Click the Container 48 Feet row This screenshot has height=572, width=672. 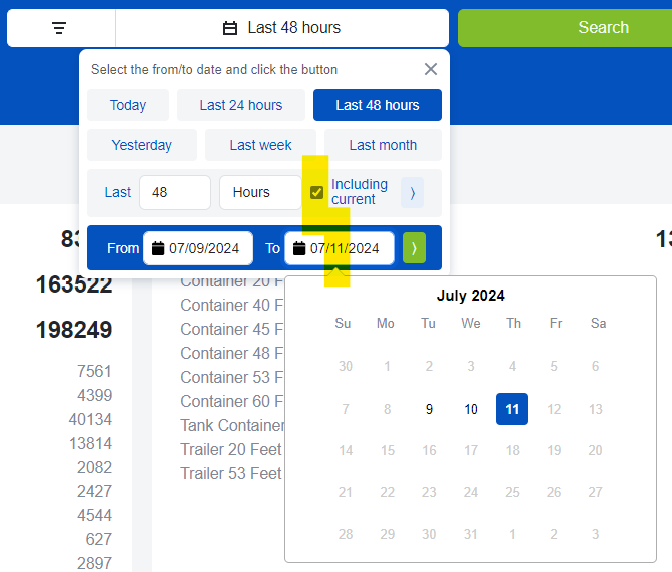[231, 353]
